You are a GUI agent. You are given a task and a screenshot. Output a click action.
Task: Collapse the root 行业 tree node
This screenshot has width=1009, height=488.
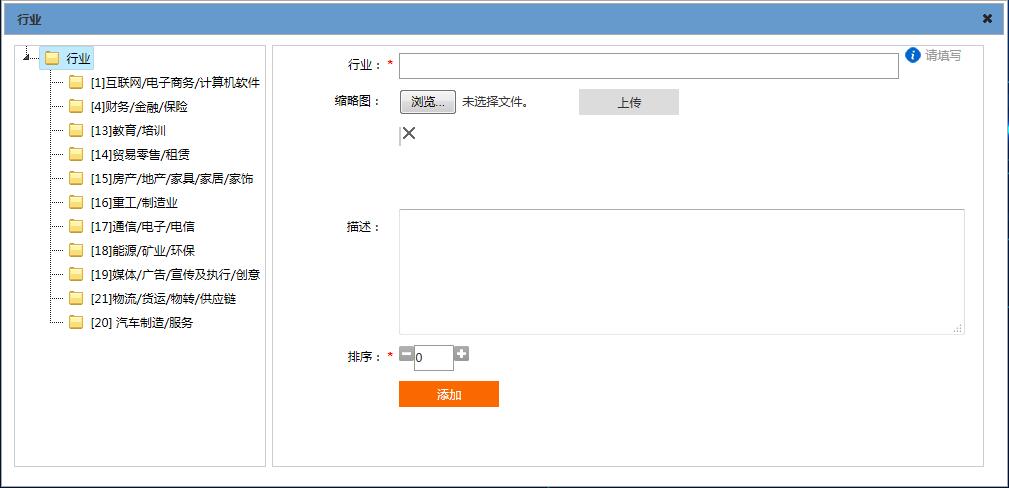coord(26,57)
